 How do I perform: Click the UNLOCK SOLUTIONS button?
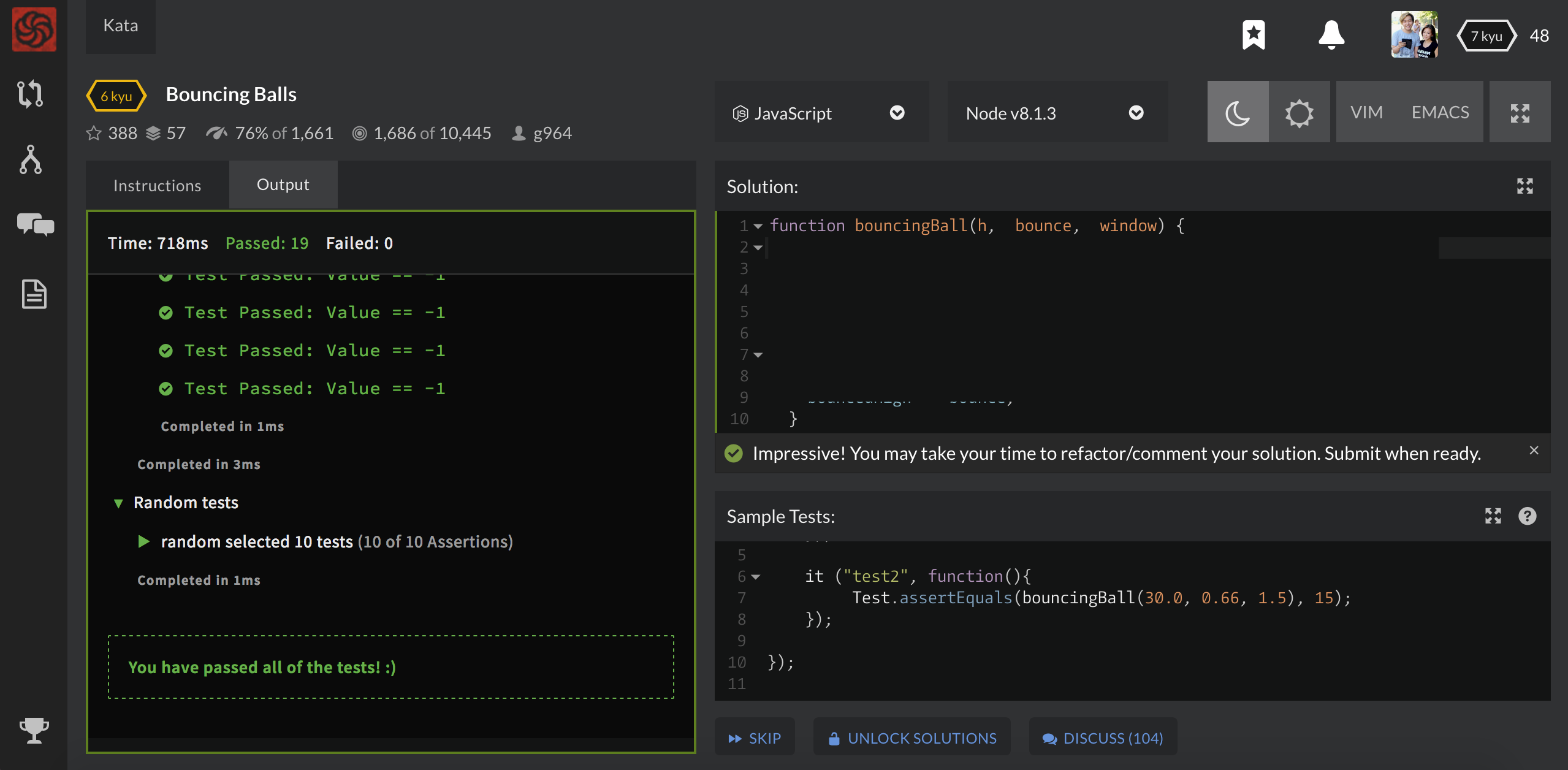tap(911, 738)
